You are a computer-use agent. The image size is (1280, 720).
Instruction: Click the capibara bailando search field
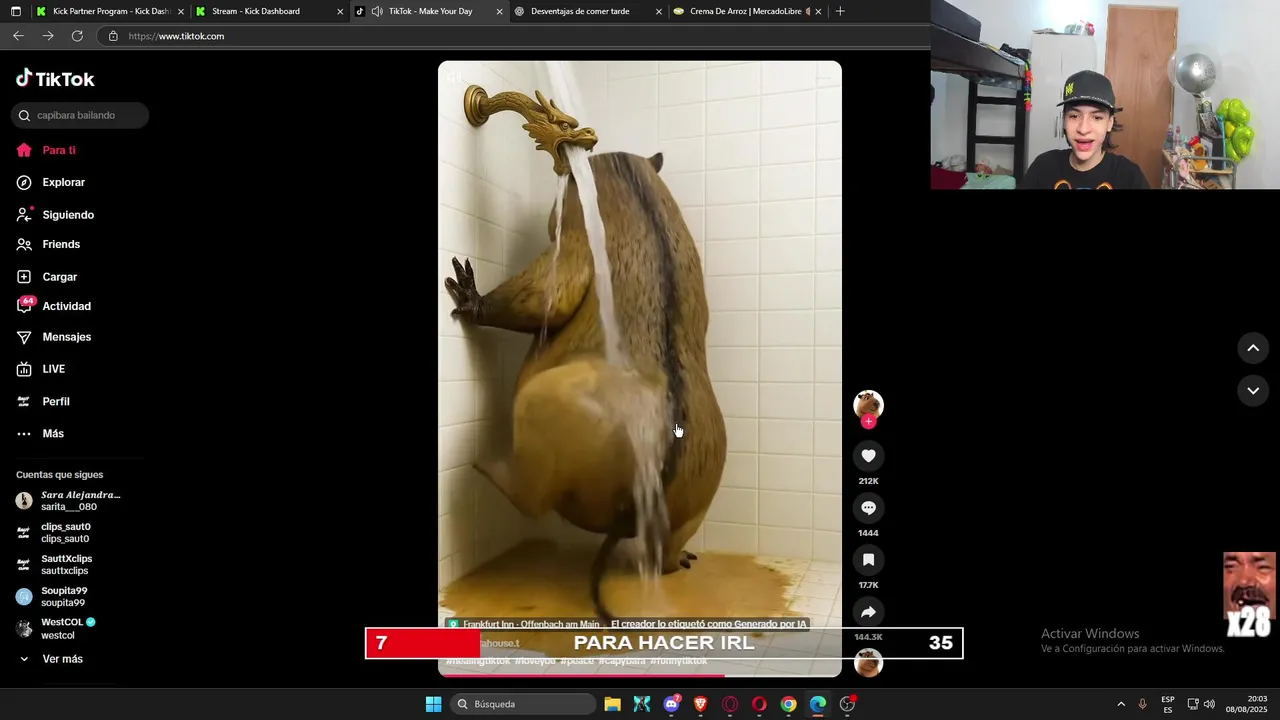coord(80,115)
